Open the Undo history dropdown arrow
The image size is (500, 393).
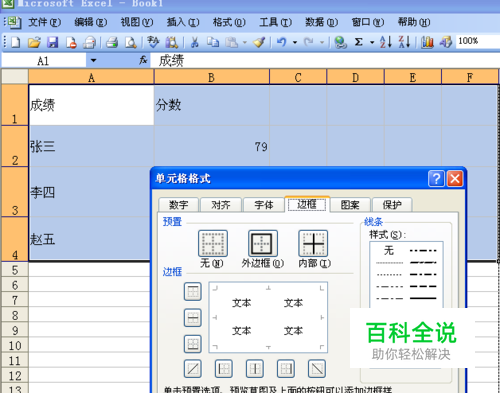pyautogui.click(x=295, y=43)
